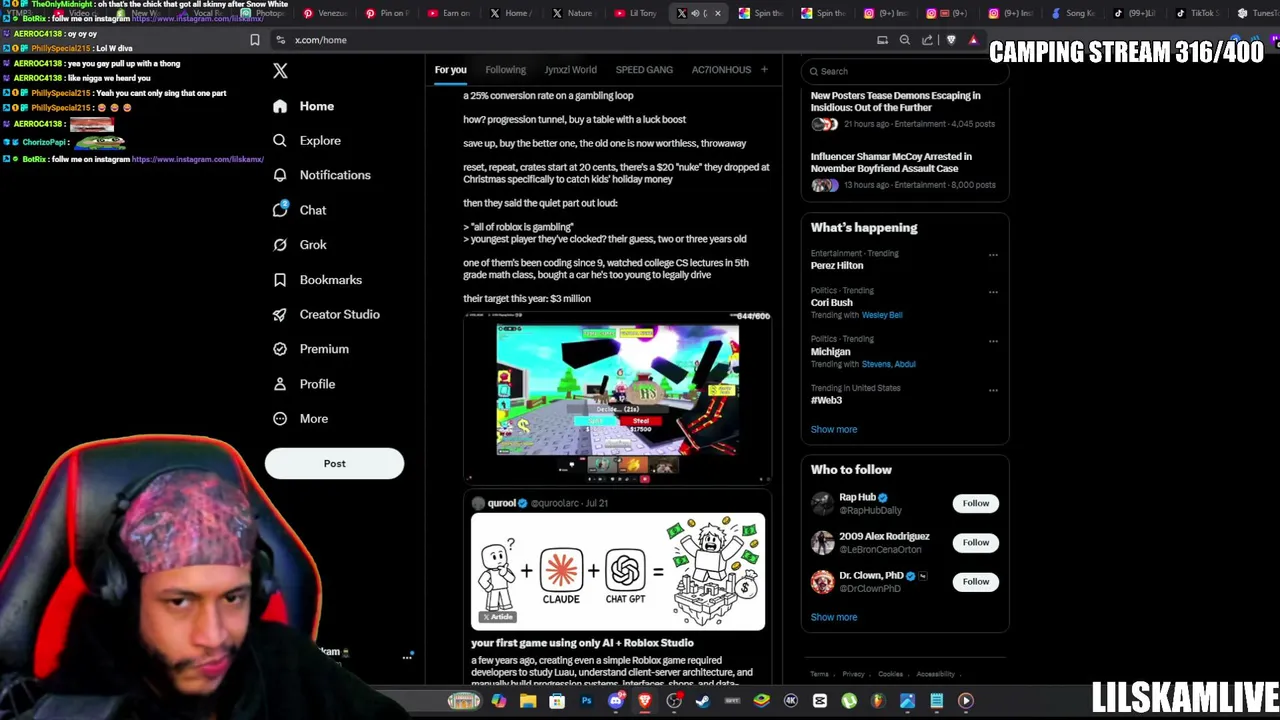This screenshot has width=1280, height=720.
Task: Open options for #Web3 trend
Action: [x=993, y=390]
